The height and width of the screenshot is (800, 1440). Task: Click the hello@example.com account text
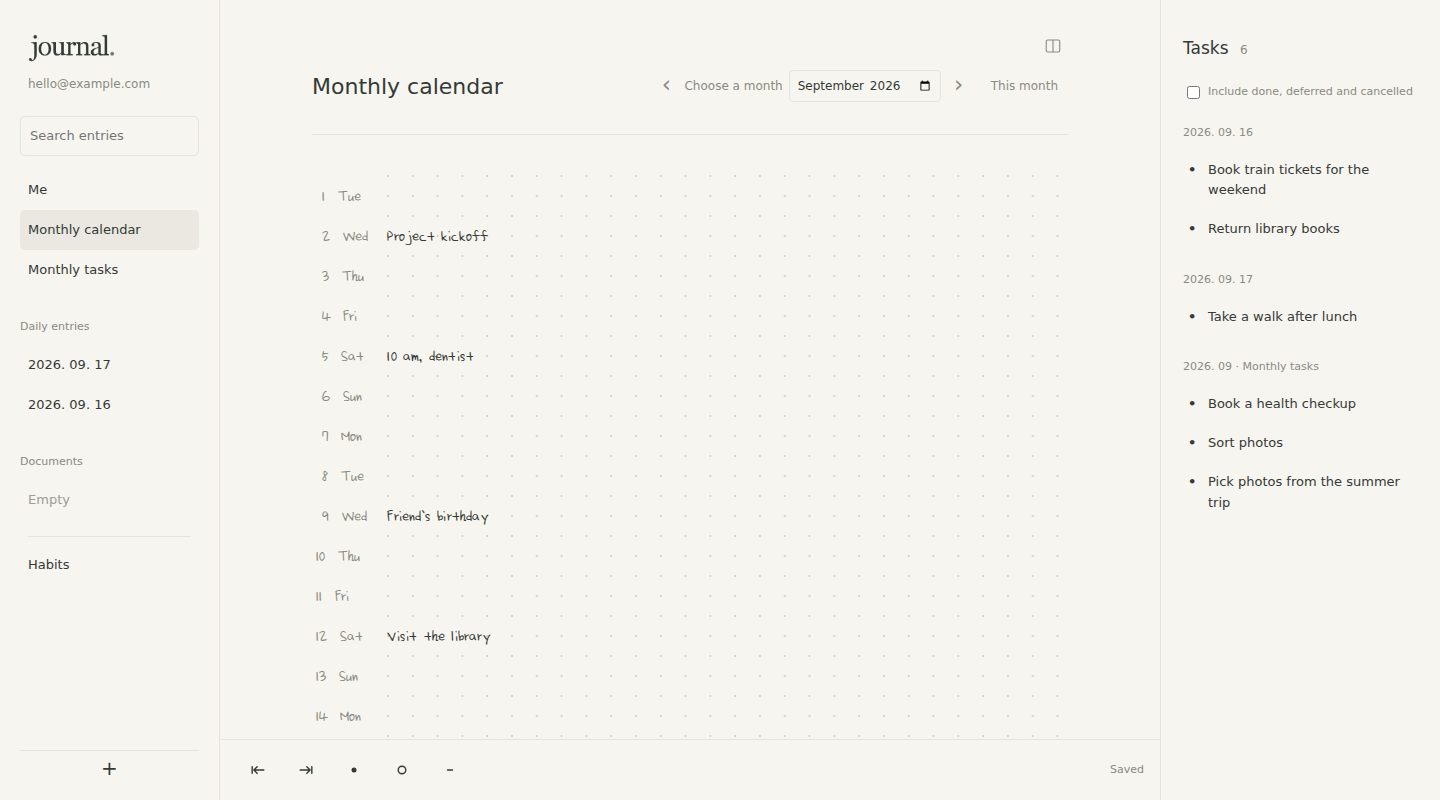click(89, 84)
